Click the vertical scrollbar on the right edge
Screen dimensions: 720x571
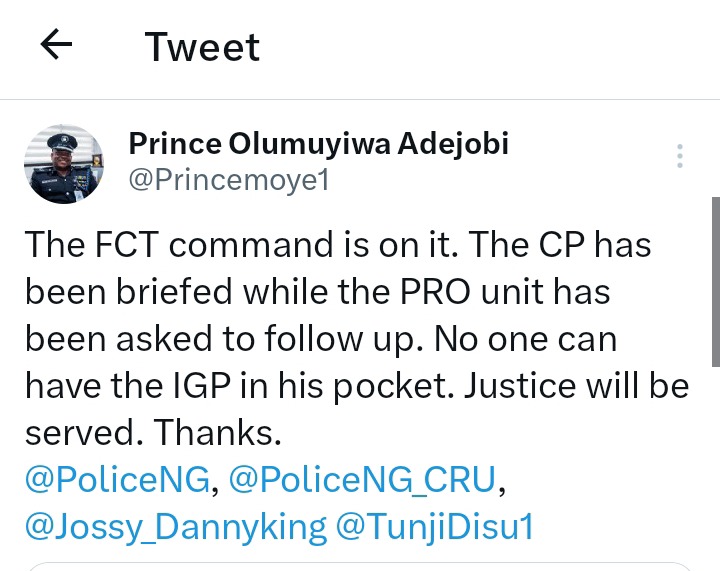[714, 280]
